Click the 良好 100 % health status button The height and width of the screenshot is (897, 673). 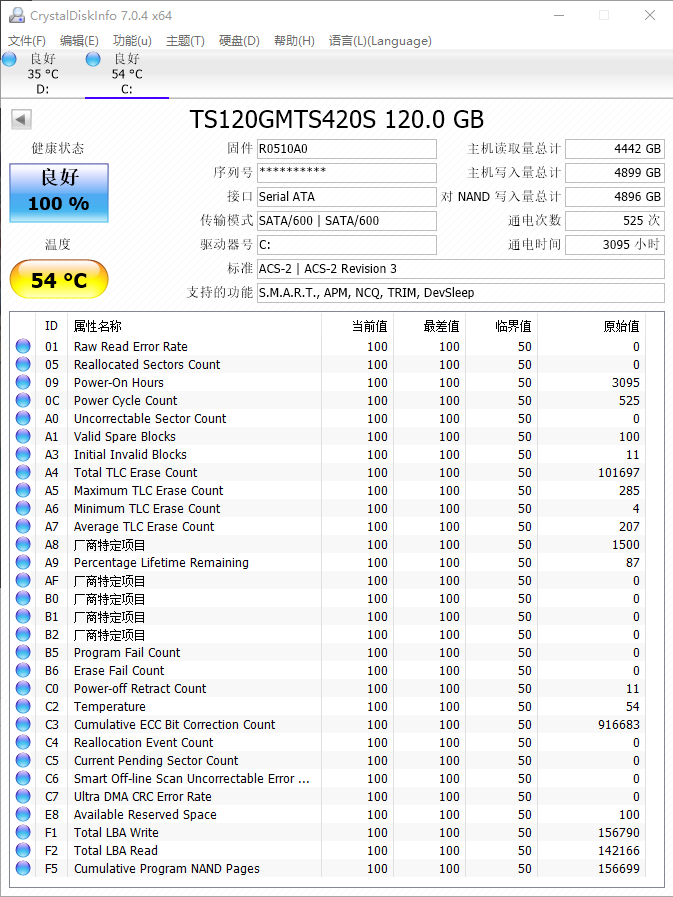coord(59,193)
